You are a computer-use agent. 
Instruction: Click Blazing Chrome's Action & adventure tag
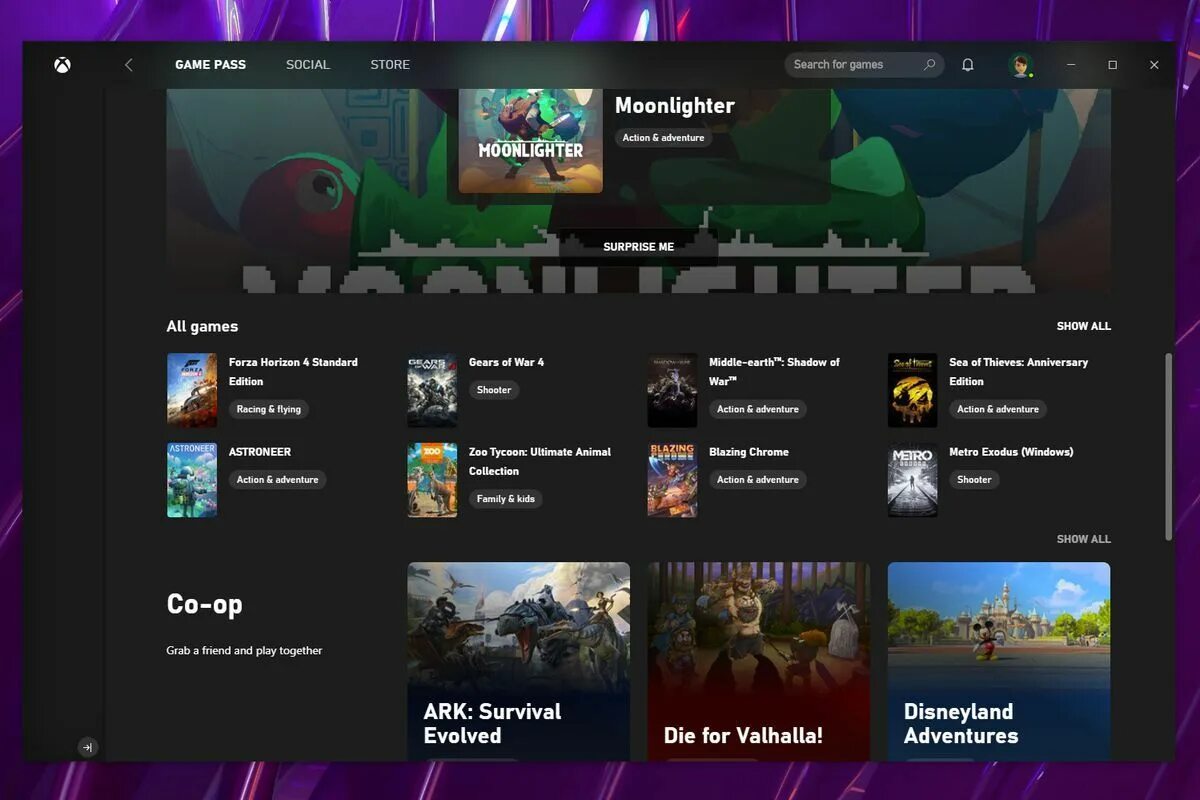tap(758, 480)
